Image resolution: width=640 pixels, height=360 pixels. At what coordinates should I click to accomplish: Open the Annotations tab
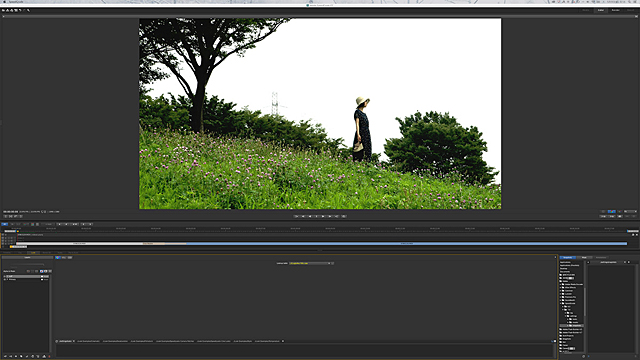(601, 258)
